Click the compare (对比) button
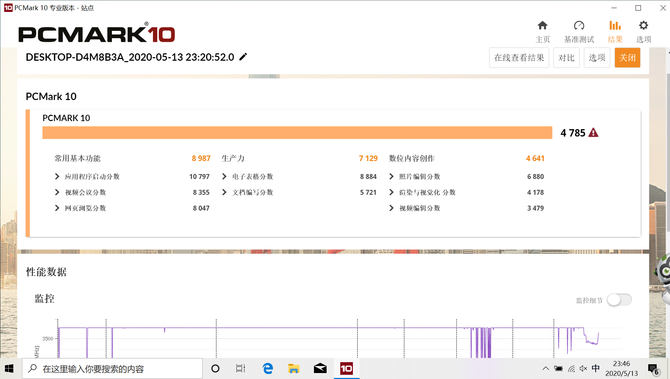 (x=566, y=58)
